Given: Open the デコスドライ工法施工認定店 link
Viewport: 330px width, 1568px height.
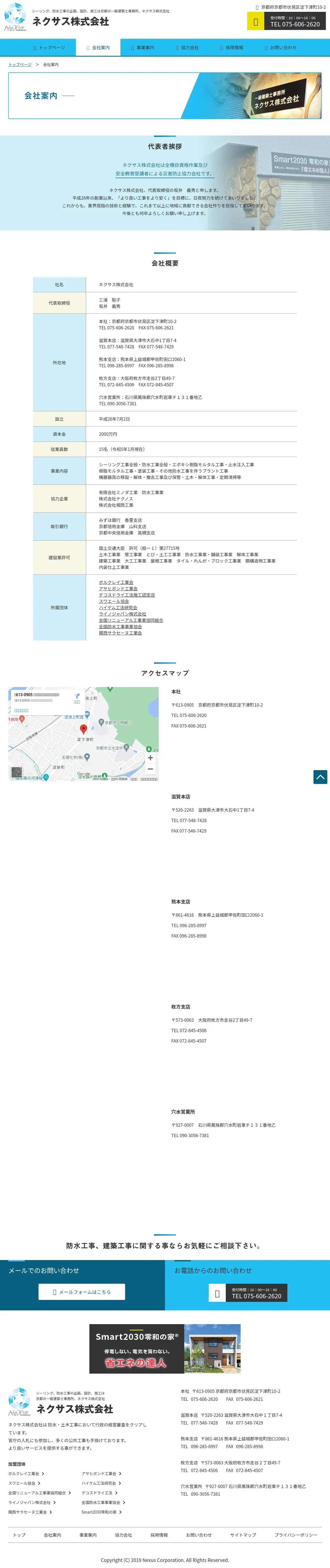Looking at the screenshot, I should [127, 595].
